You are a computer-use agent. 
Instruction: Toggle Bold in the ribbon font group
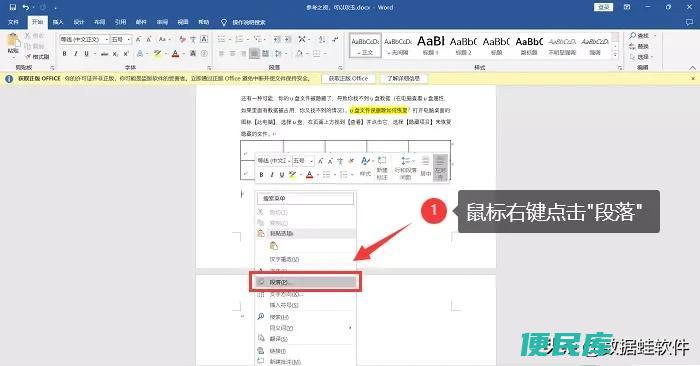click(x=64, y=54)
